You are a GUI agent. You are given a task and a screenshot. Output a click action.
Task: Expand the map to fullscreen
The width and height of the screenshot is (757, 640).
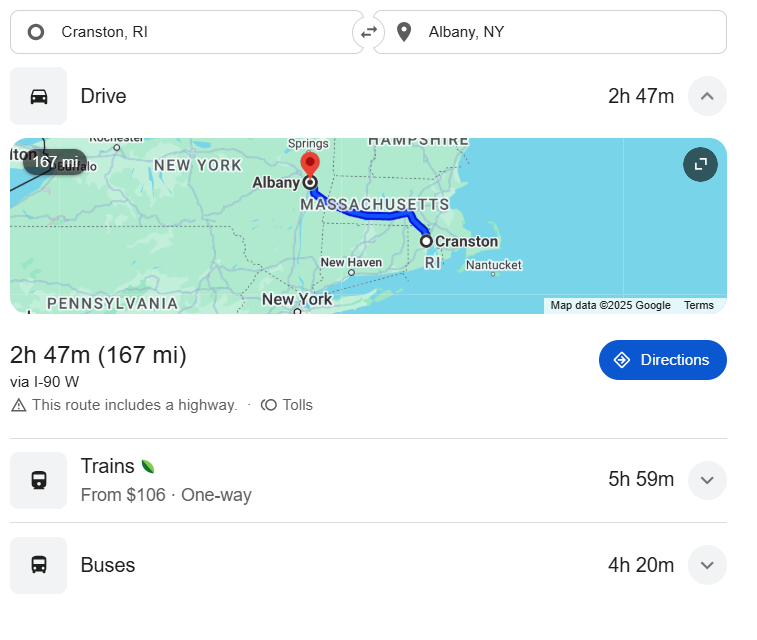[700, 164]
